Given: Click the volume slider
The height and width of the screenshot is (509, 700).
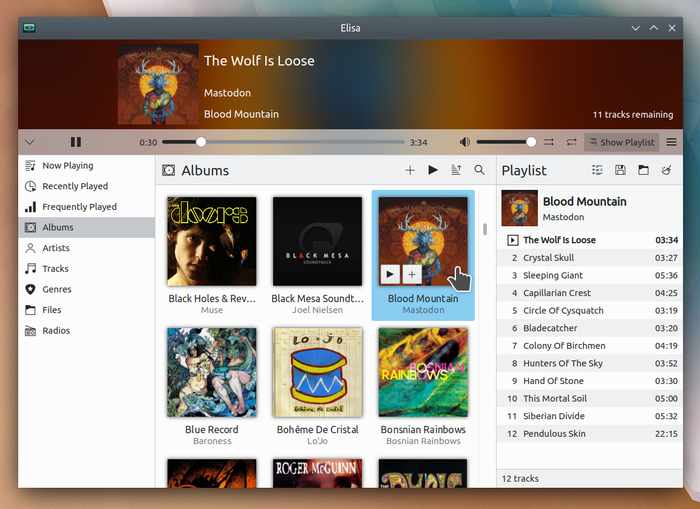Looking at the screenshot, I should (506, 142).
